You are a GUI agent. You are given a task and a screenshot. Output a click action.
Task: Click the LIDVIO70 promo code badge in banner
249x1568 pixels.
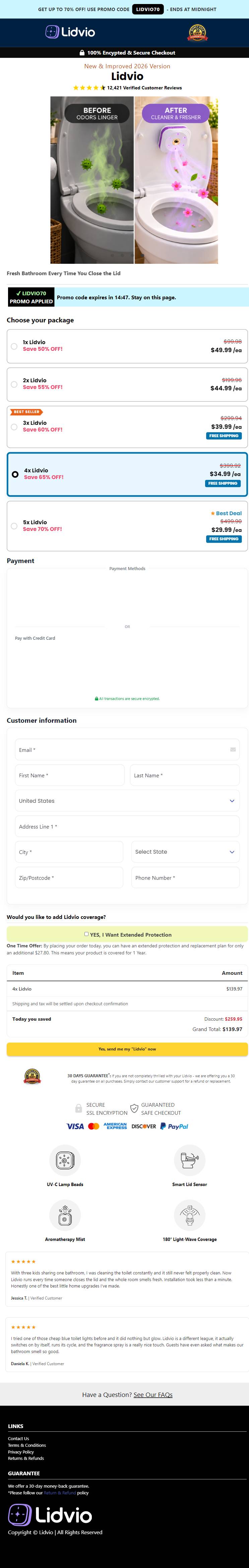point(148,9)
